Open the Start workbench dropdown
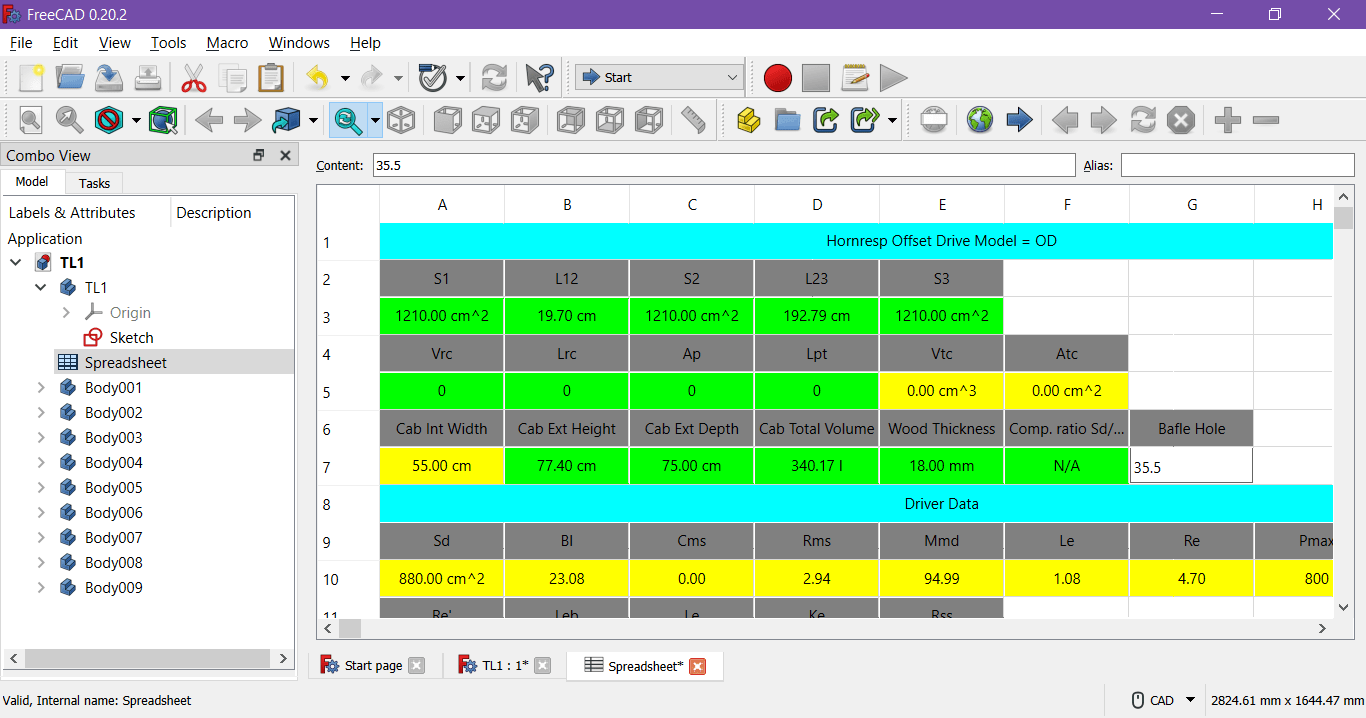 pyautogui.click(x=659, y=77)
